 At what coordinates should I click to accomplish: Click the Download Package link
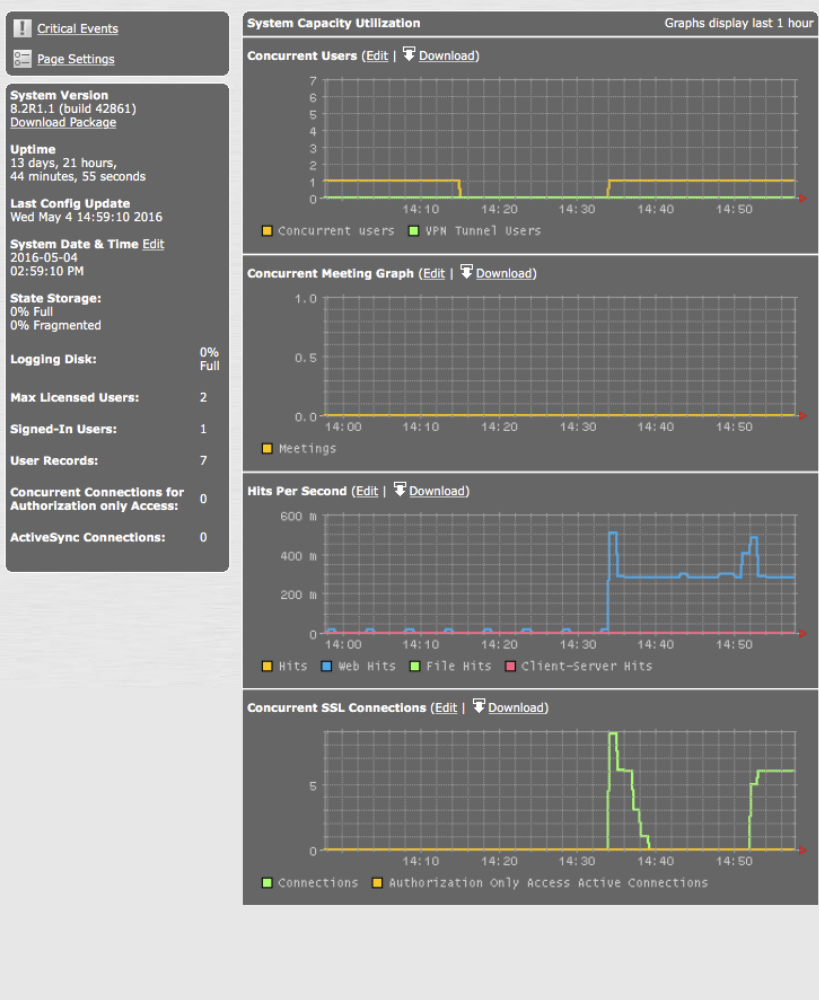[x=63, y=123]
